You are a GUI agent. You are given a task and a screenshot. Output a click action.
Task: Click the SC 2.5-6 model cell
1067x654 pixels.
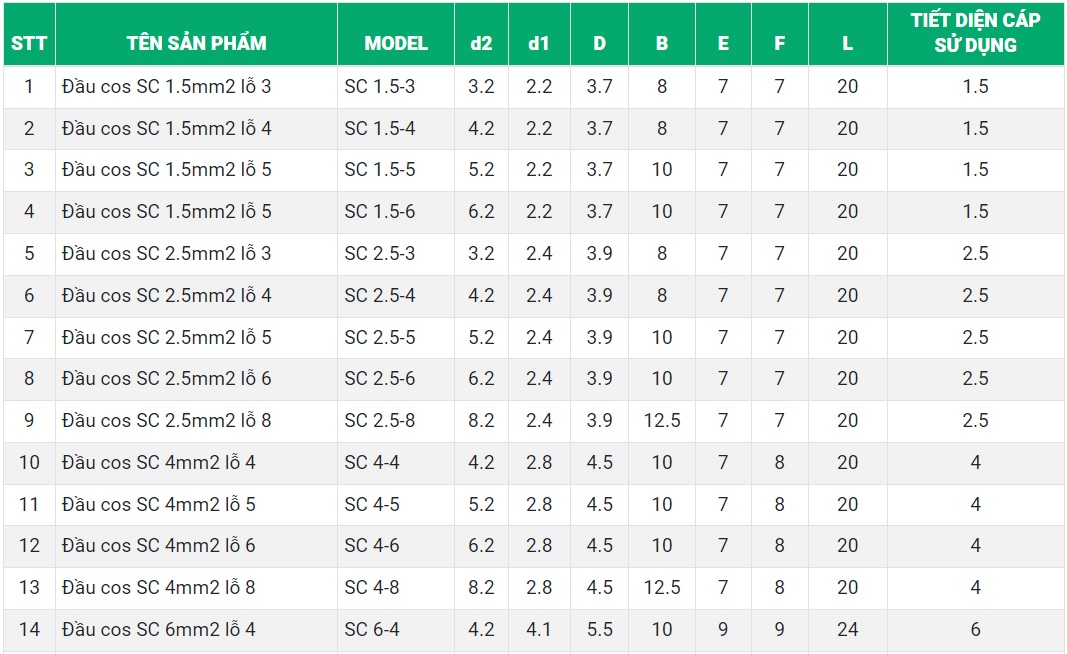[x=379, y=379]
